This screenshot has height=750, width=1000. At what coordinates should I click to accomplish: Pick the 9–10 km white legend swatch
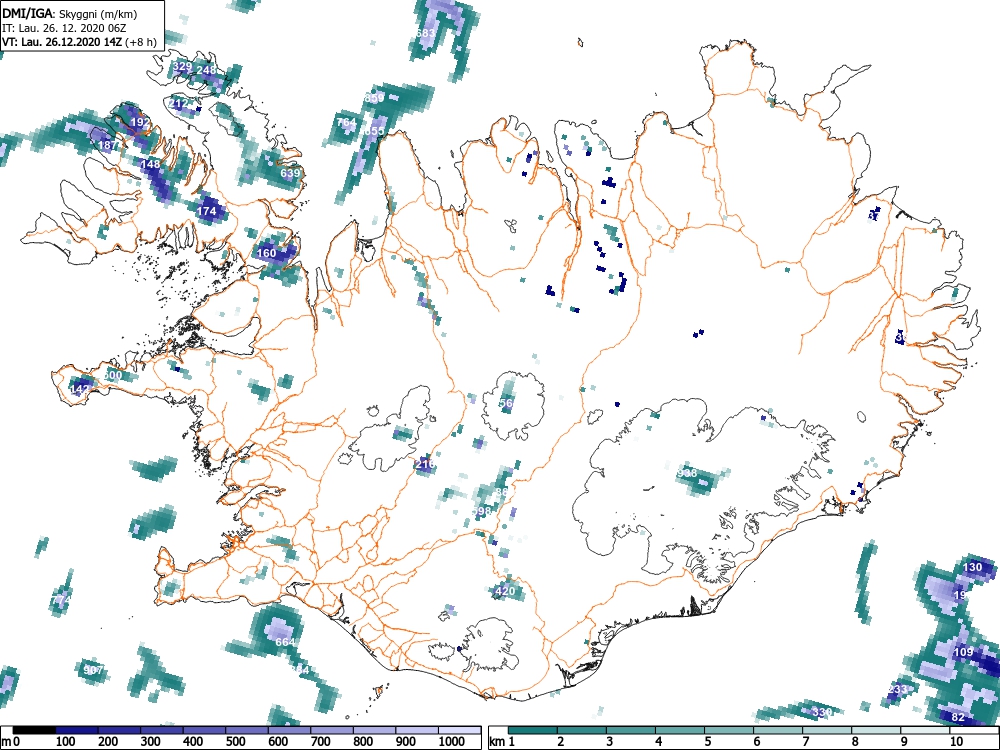pyautogui.click(x=925, y=730)
